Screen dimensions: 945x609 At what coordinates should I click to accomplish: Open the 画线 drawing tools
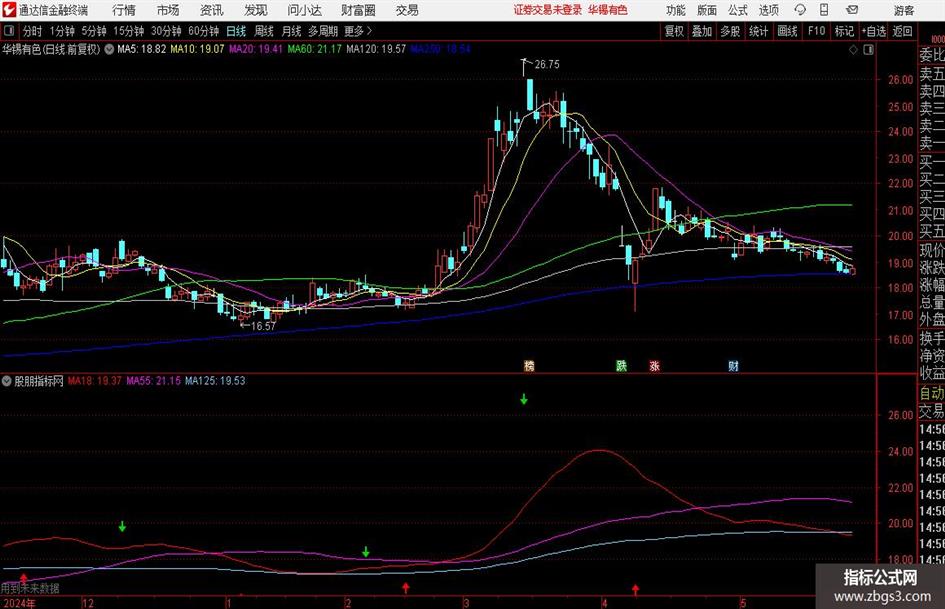(x=787, y=31)
